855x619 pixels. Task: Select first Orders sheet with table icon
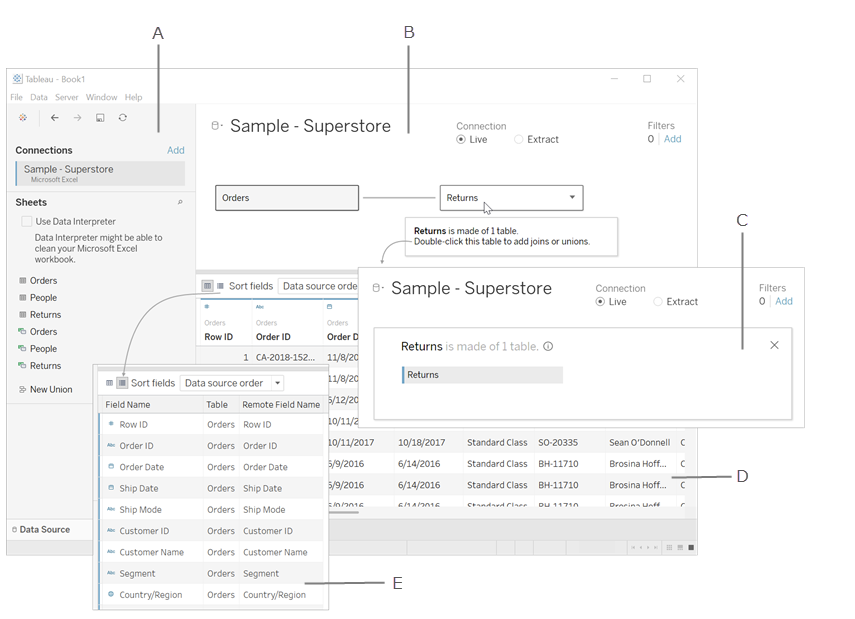point(38,280)
